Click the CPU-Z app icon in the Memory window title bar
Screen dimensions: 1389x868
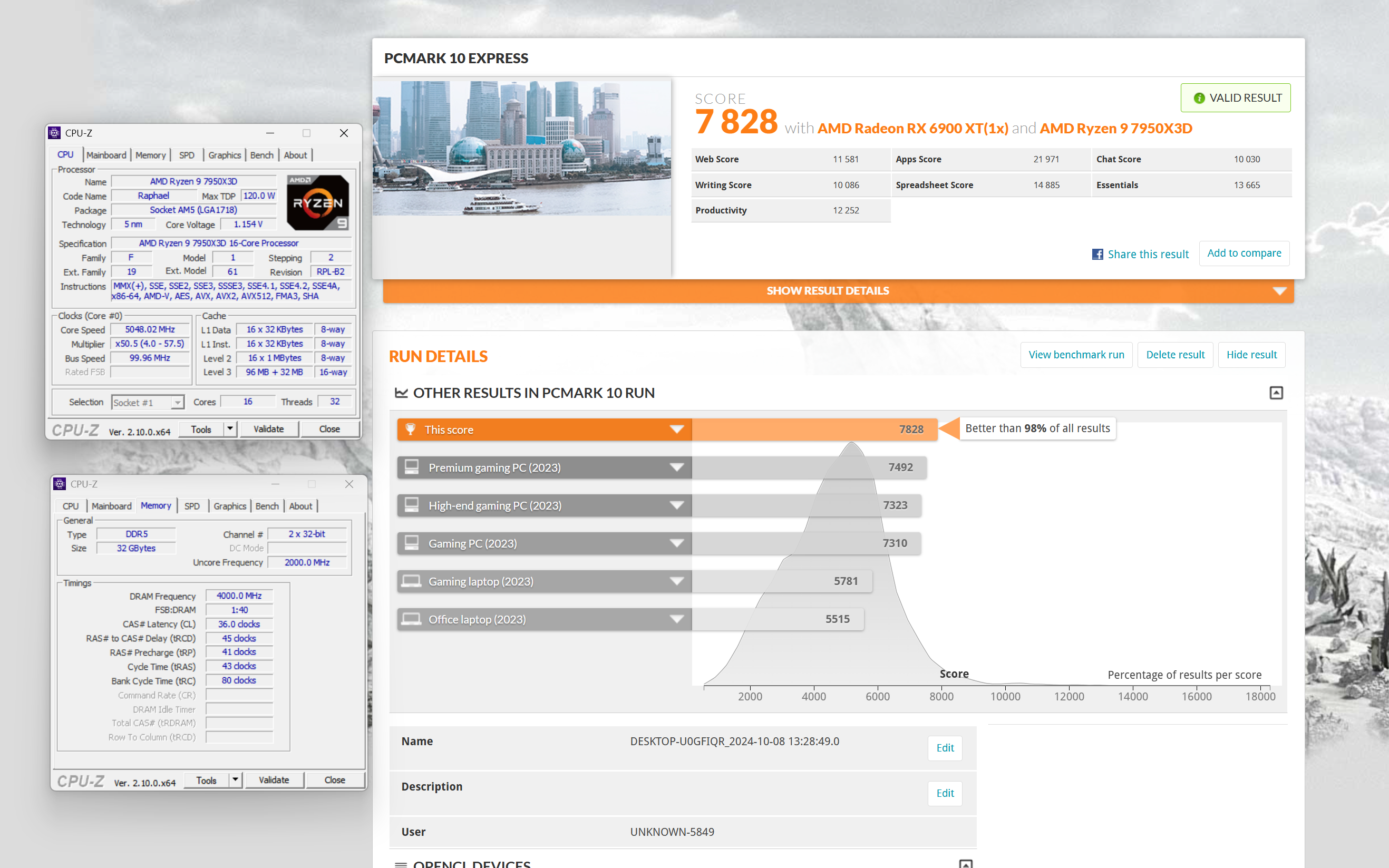(x=60, y=484)
